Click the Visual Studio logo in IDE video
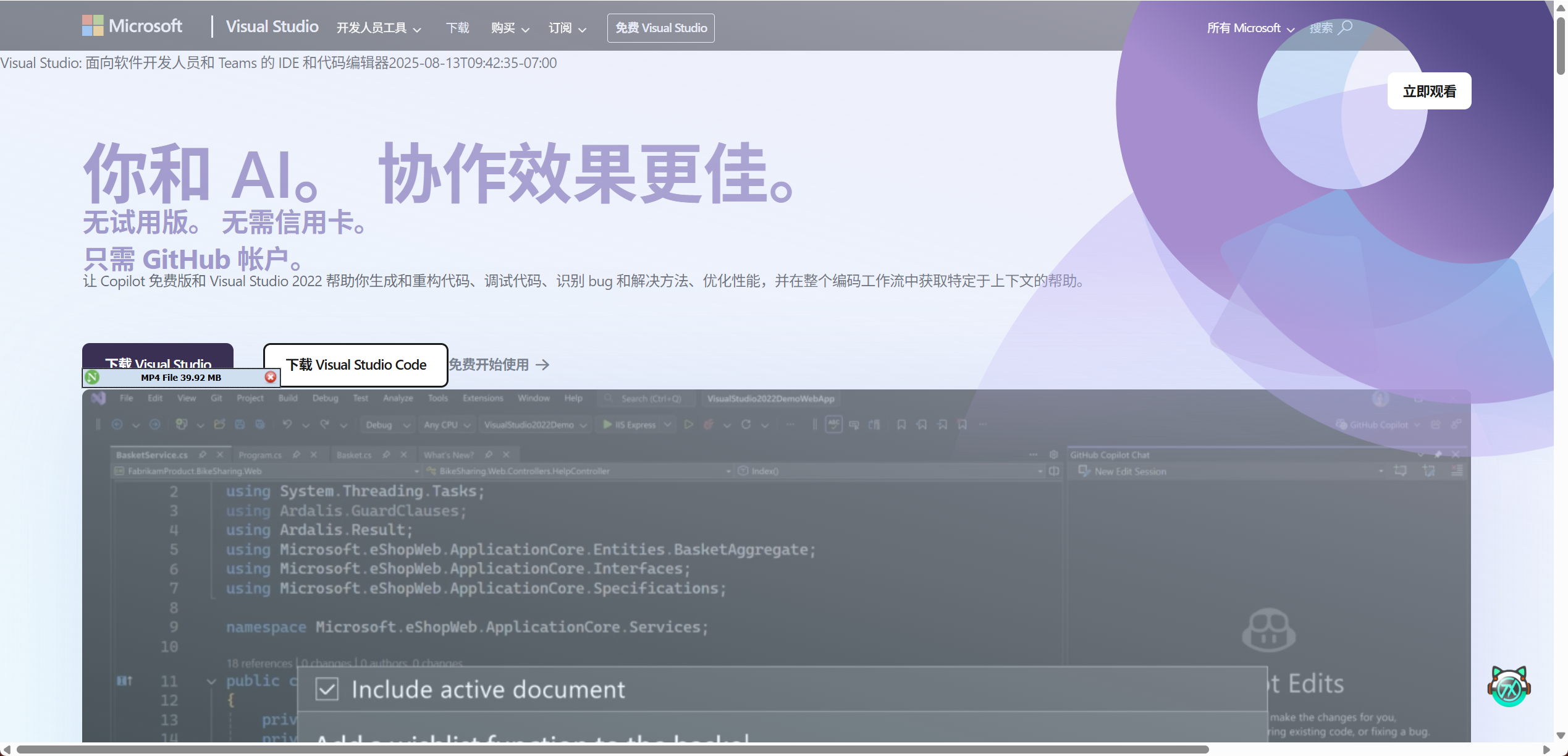This screenshot has height=756, width=1568. (x=98, y=398)
